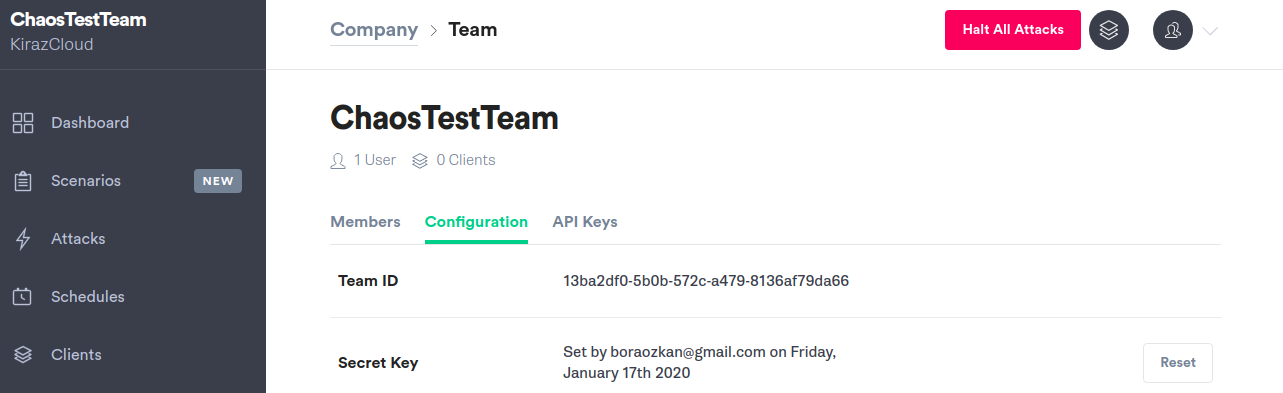Open the API Keys tab
Image resolution: width=1283 pixels, height=393 pixels.
pos(585,222)
